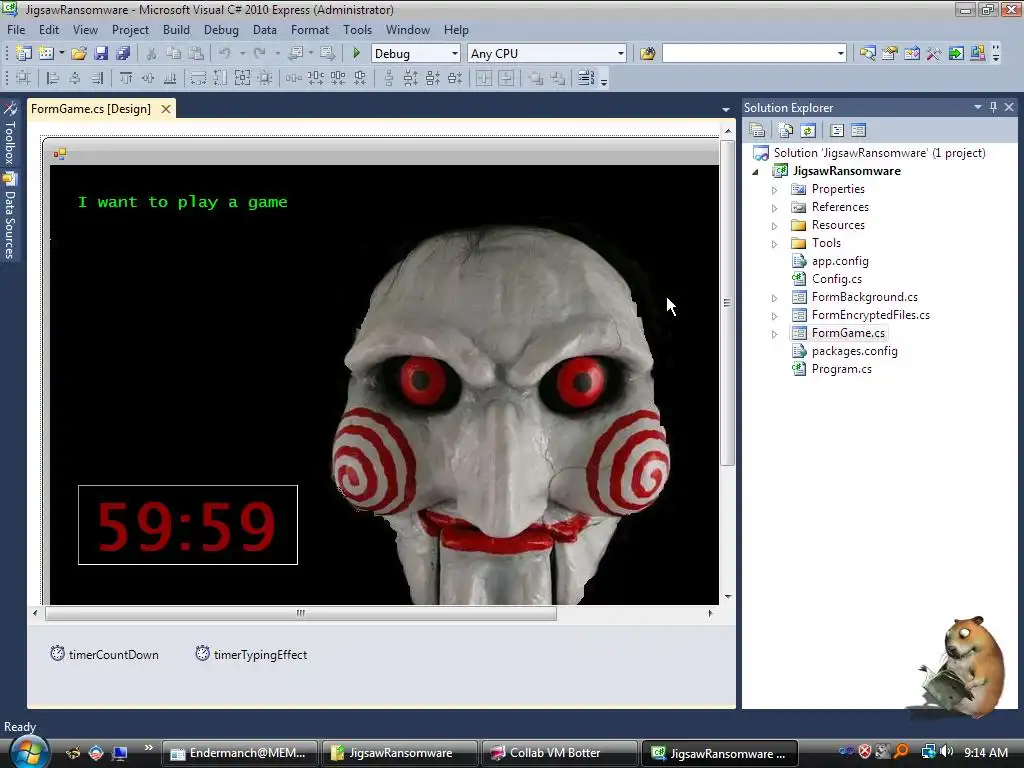This screenshot has height=768, width=1024.
Task: Open the active documents list dropdown arrow
Action: click(x=726, y=110)
